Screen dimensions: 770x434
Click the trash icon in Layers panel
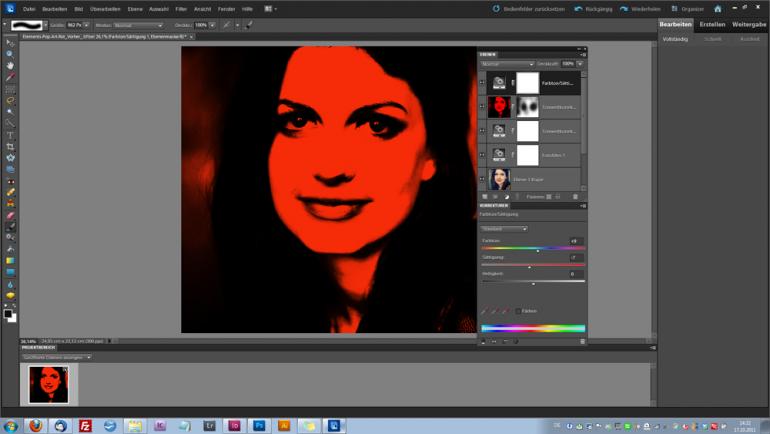pyautogui.click(x=576, y=197)
